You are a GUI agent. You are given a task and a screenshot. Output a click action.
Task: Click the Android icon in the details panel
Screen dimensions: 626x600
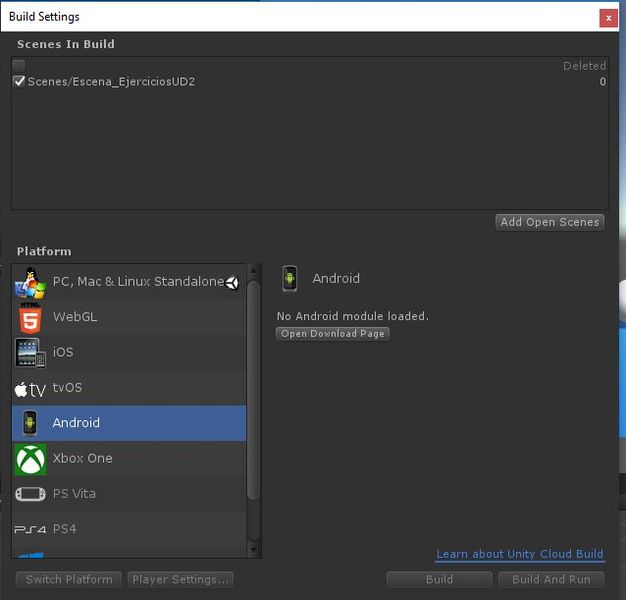[290, 278]
